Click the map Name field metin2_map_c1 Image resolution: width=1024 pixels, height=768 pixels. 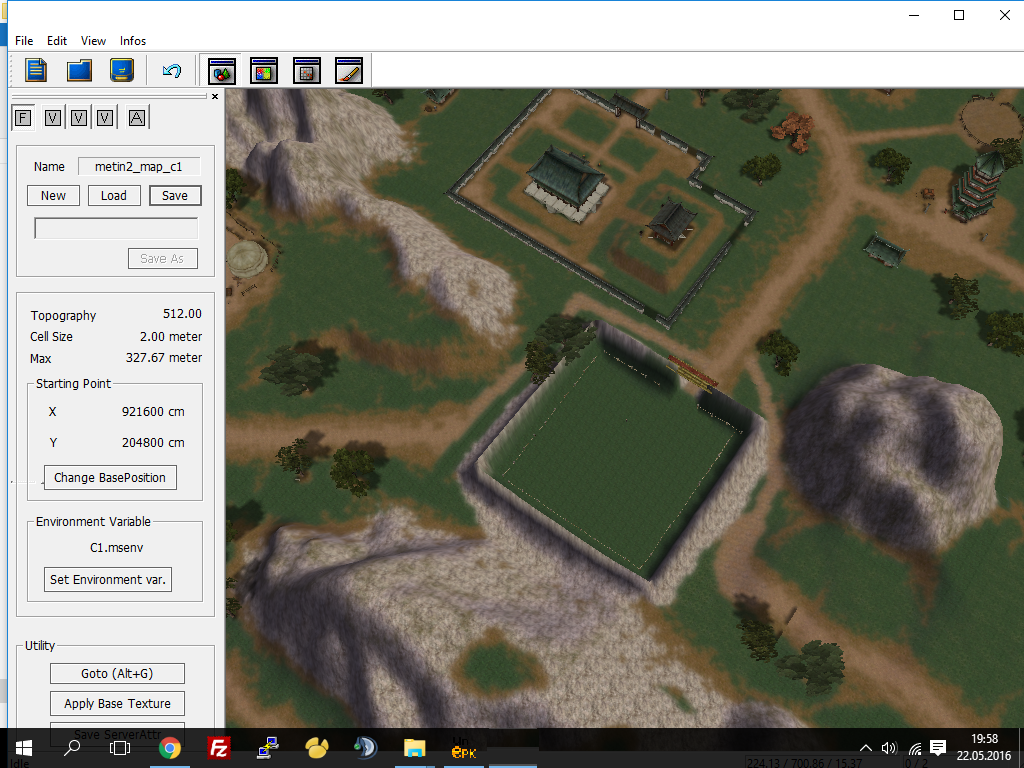138,167
